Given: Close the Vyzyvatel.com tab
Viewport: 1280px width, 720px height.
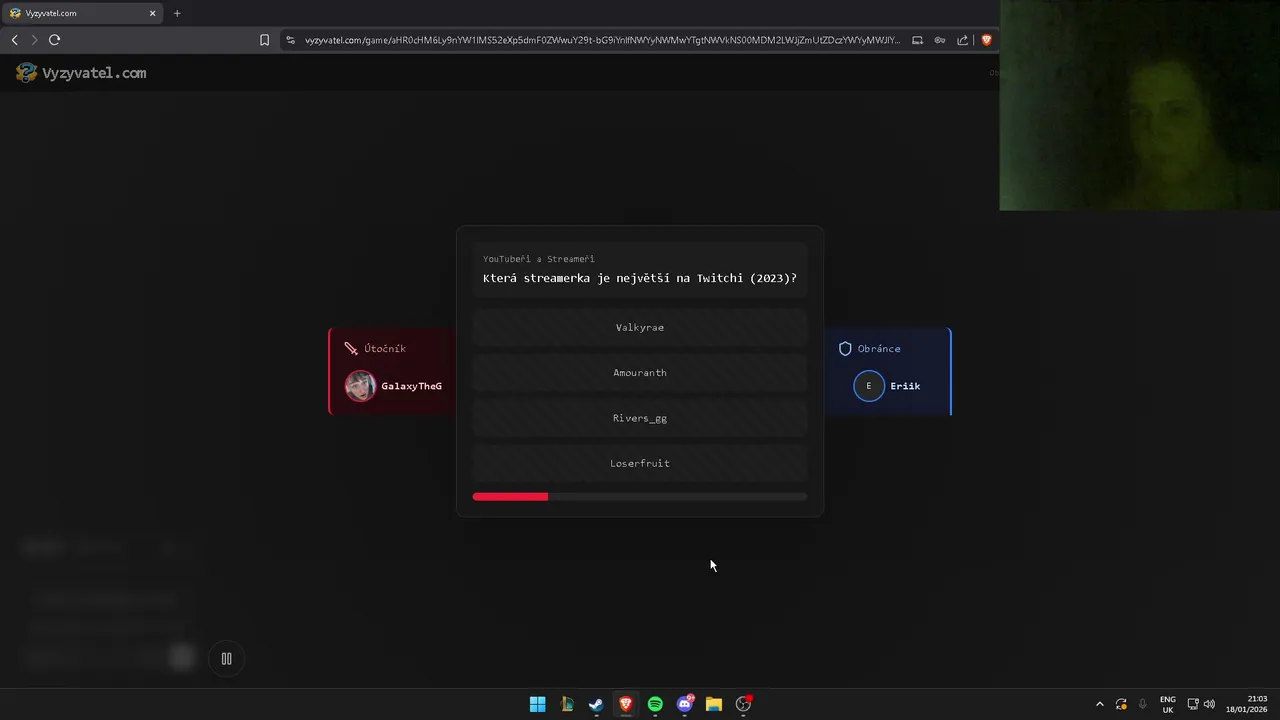Looking at the screenshot, I should pos(153,13).
